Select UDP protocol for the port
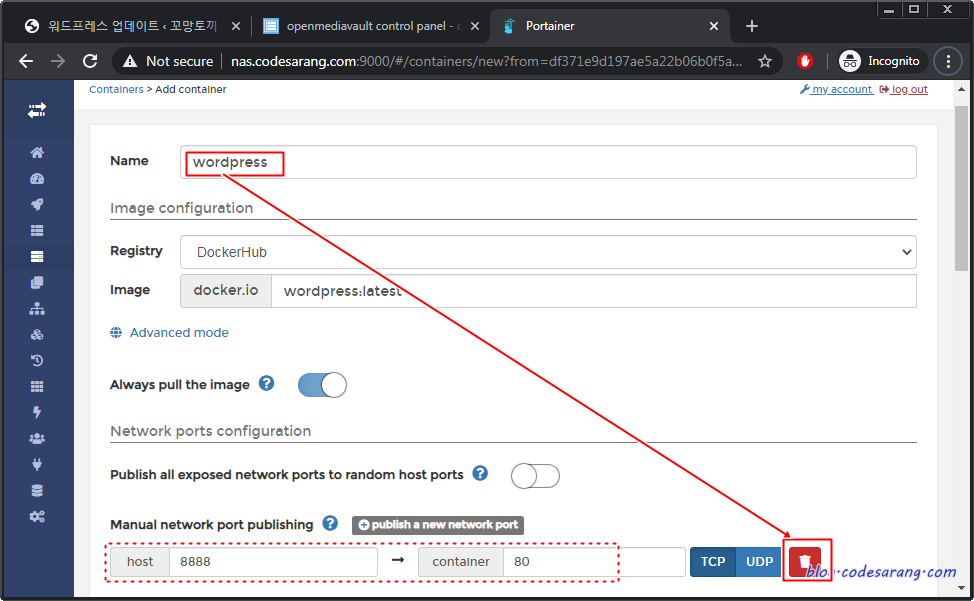Screen dimensions: 974x601 pos(759,562)
